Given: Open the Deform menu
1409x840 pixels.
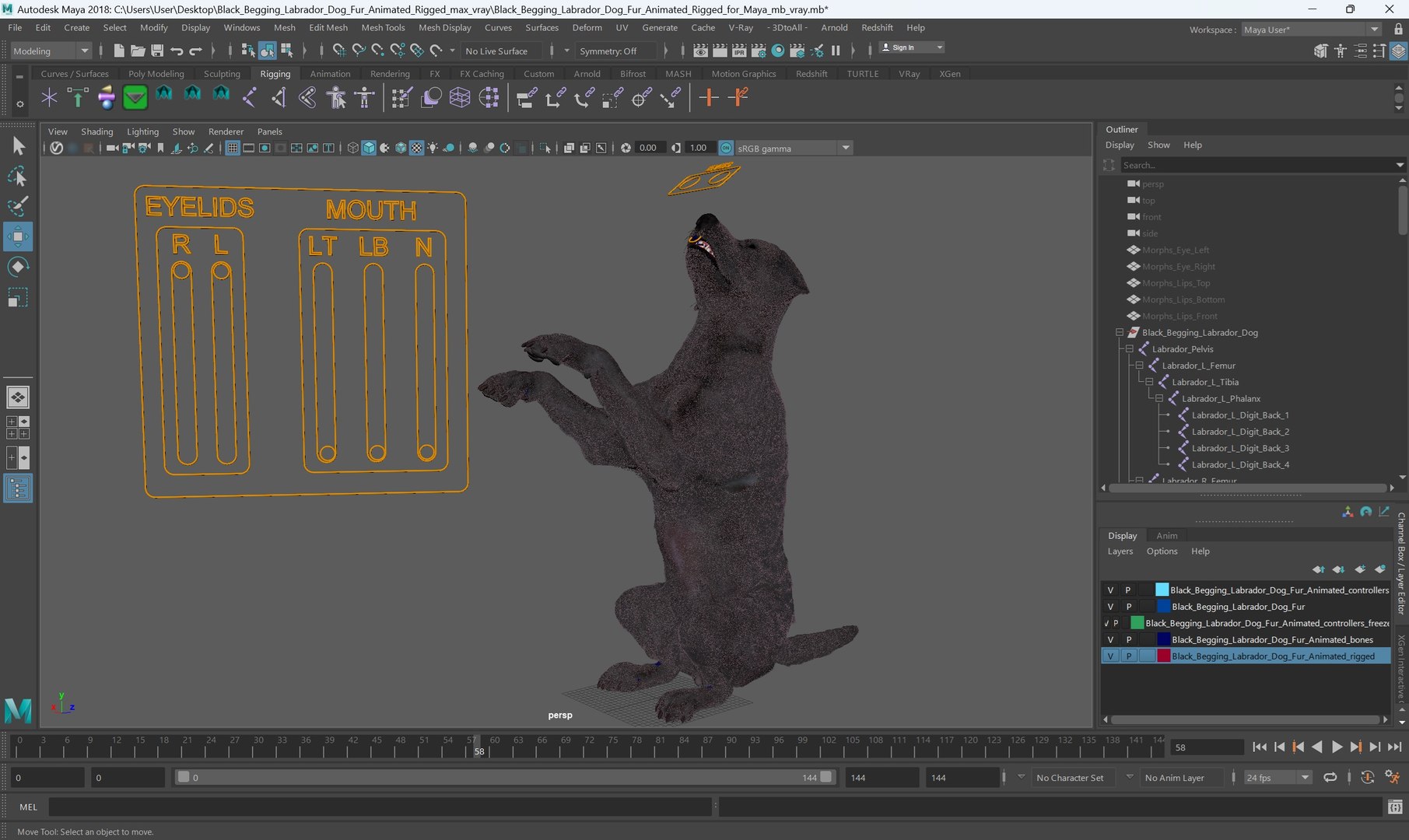Looking at the screenshot, I should tap(587, 27).
